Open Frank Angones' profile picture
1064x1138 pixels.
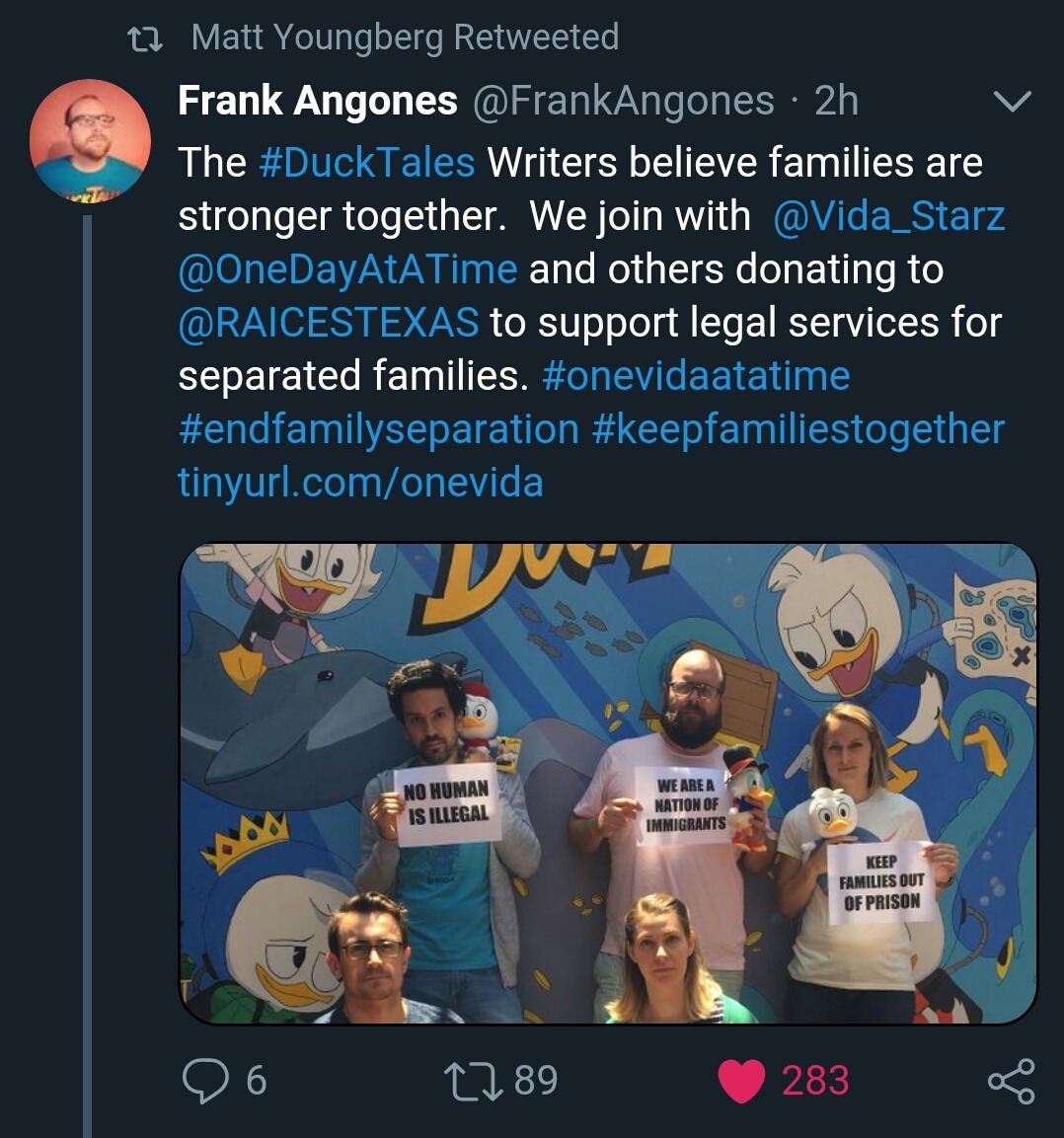click(90, 140)
